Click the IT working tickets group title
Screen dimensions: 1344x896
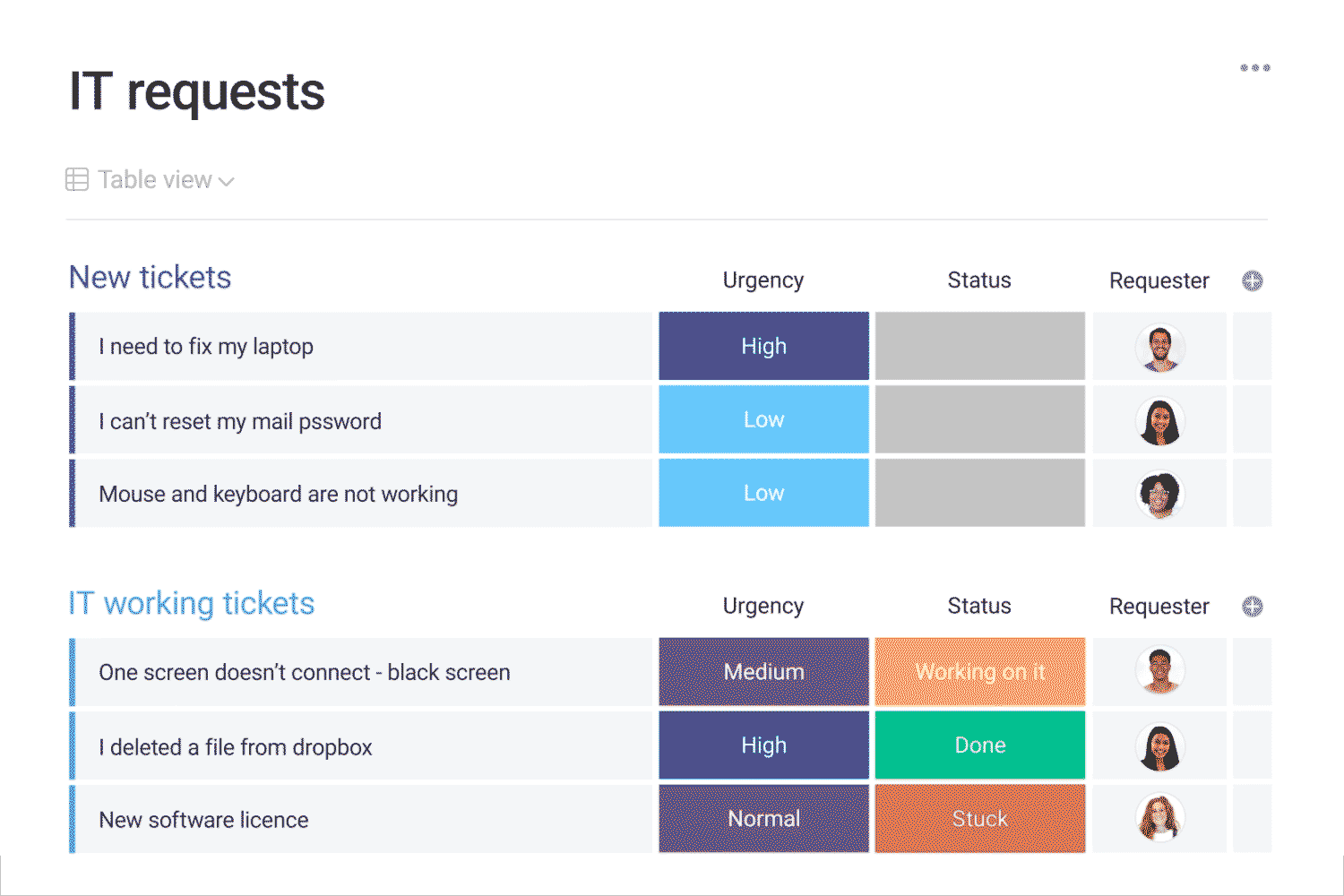192,604
